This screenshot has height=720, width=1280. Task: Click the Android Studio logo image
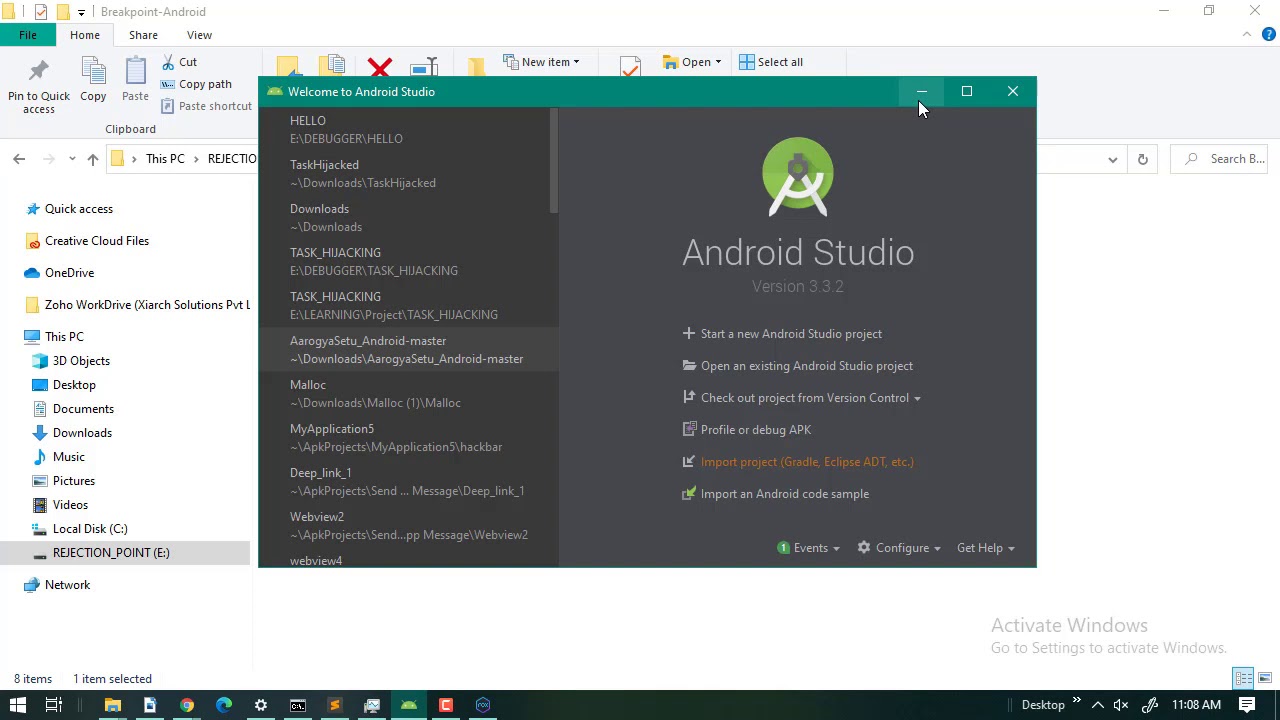click(798, 177)
